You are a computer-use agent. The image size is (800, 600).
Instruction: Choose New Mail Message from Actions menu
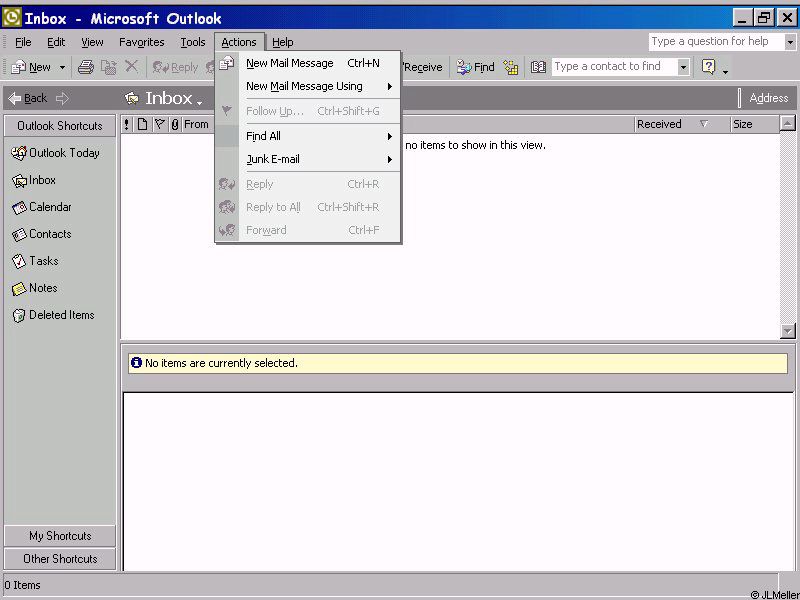click(x=308, y=63)
